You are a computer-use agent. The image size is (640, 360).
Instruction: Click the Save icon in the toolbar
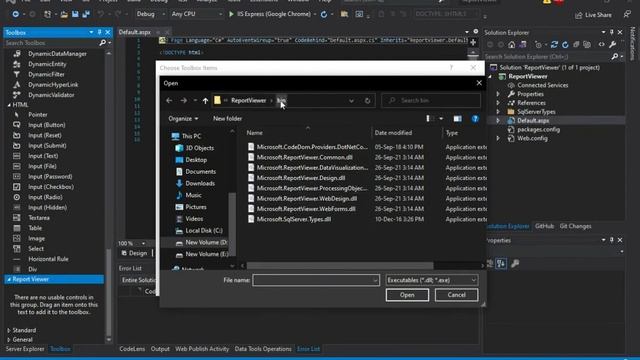[75, 14]
